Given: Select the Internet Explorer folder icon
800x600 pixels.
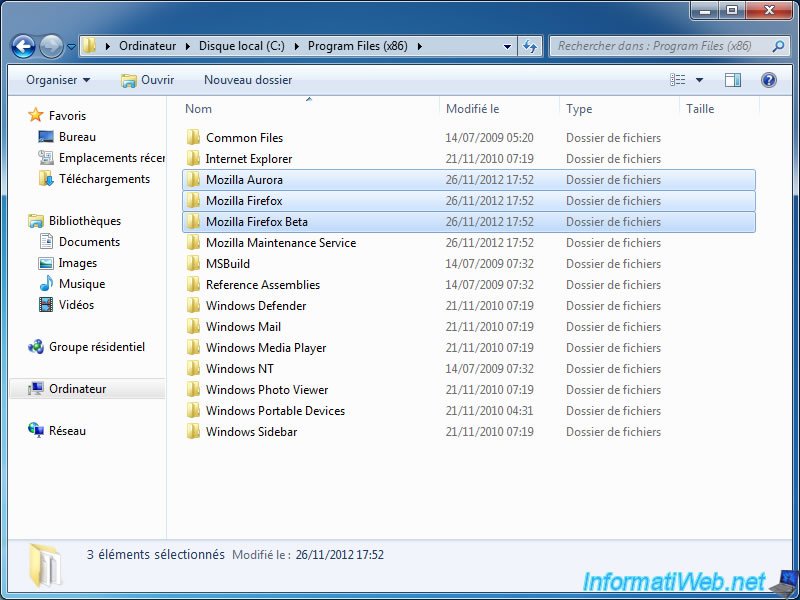Looking at the screenshot, I should tap(193, 159).
